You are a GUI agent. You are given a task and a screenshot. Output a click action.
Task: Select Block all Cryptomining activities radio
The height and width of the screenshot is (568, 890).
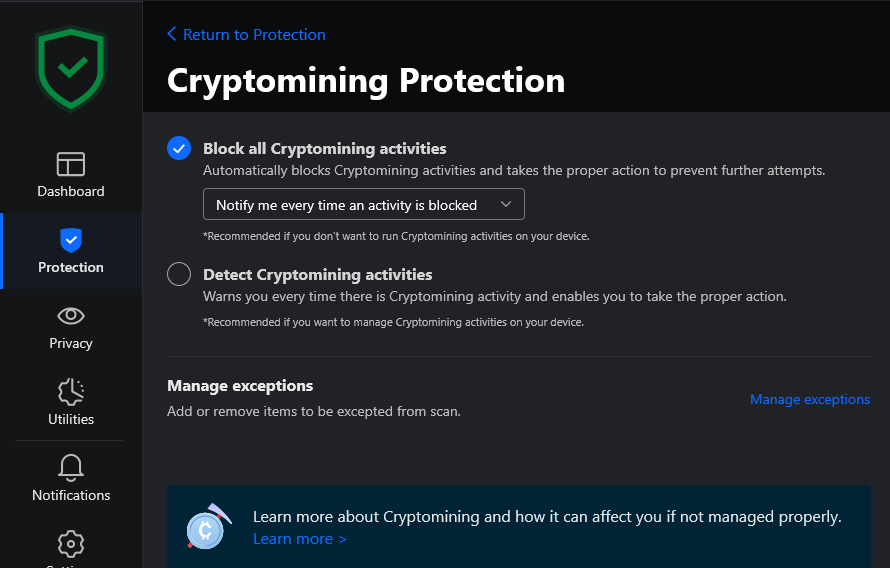179,148
